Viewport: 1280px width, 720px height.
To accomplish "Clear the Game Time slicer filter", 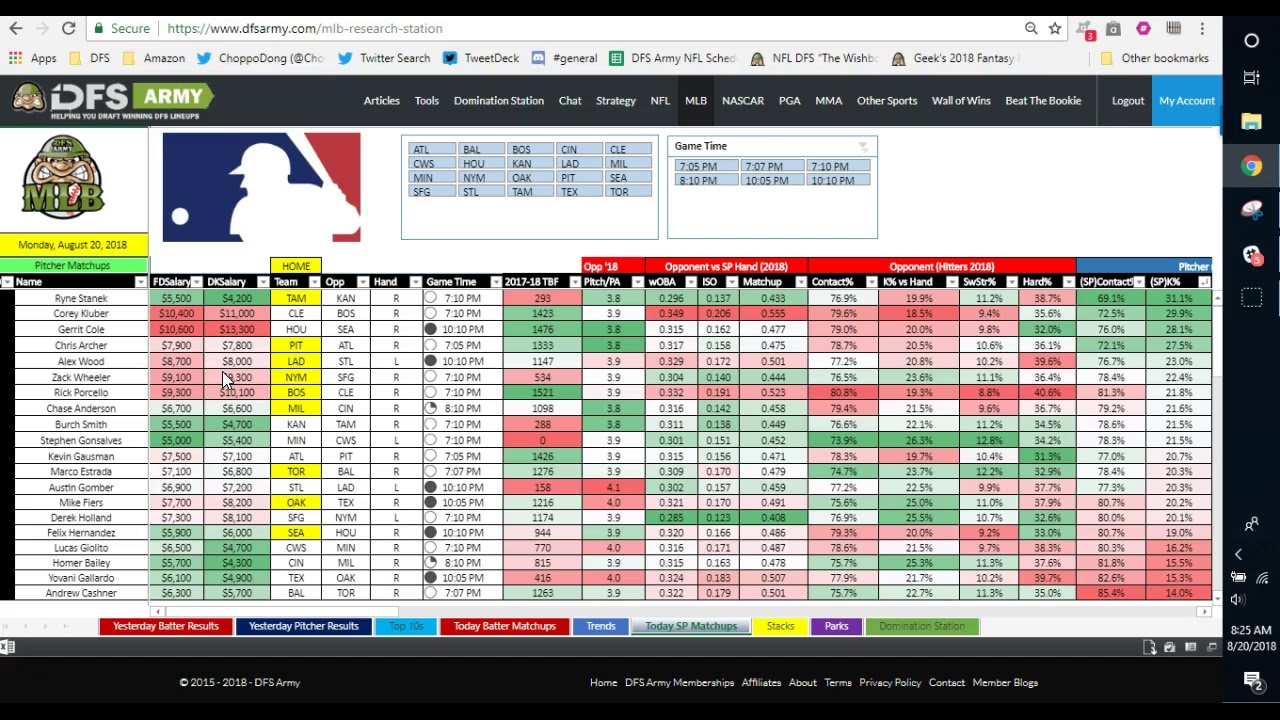I will [863, 147].
